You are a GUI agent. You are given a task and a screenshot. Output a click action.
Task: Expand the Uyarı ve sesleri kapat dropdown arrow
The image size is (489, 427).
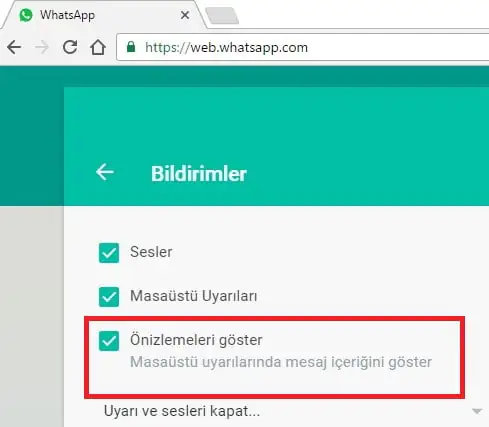point(477,411)
